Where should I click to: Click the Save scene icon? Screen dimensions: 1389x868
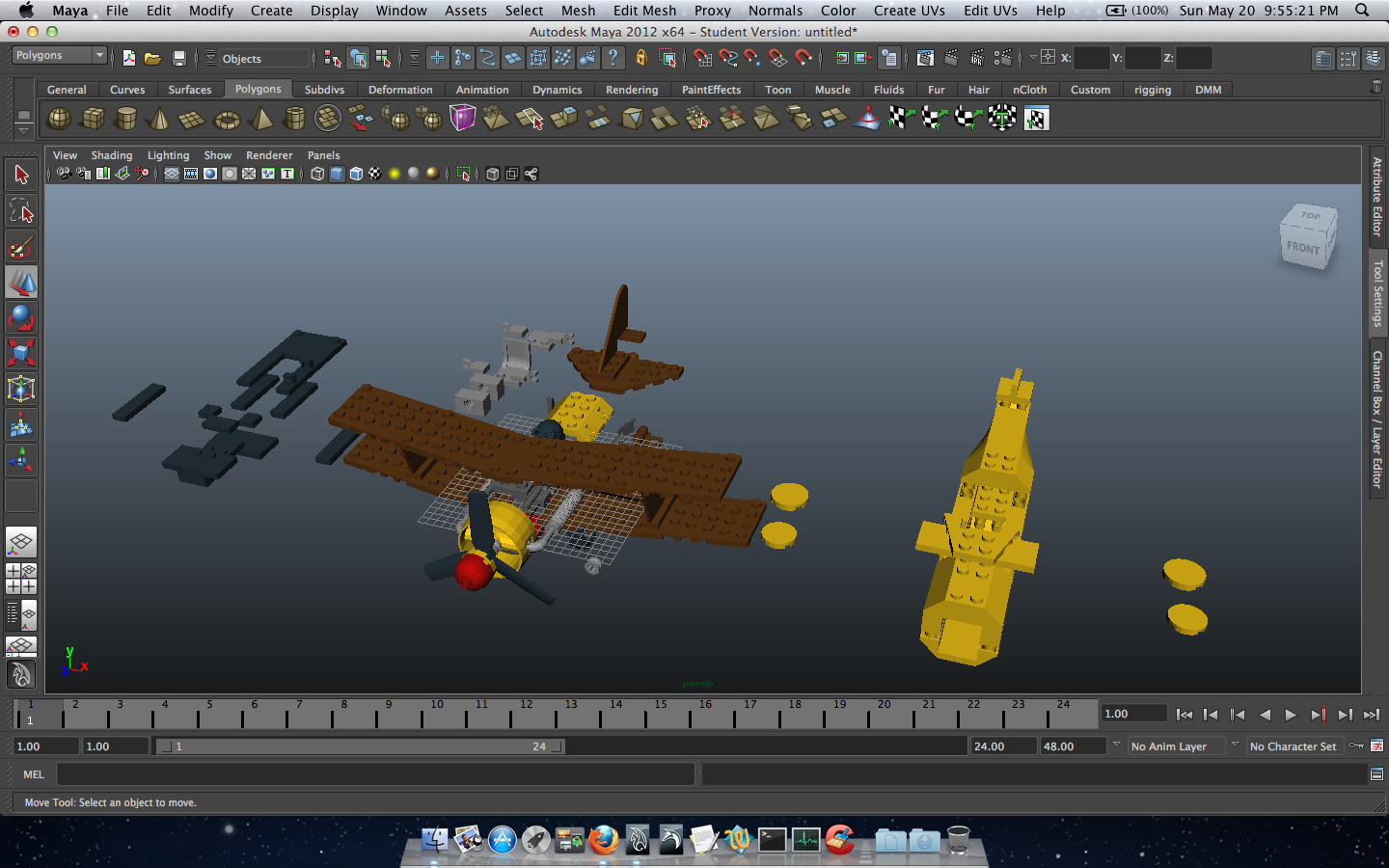178,58
